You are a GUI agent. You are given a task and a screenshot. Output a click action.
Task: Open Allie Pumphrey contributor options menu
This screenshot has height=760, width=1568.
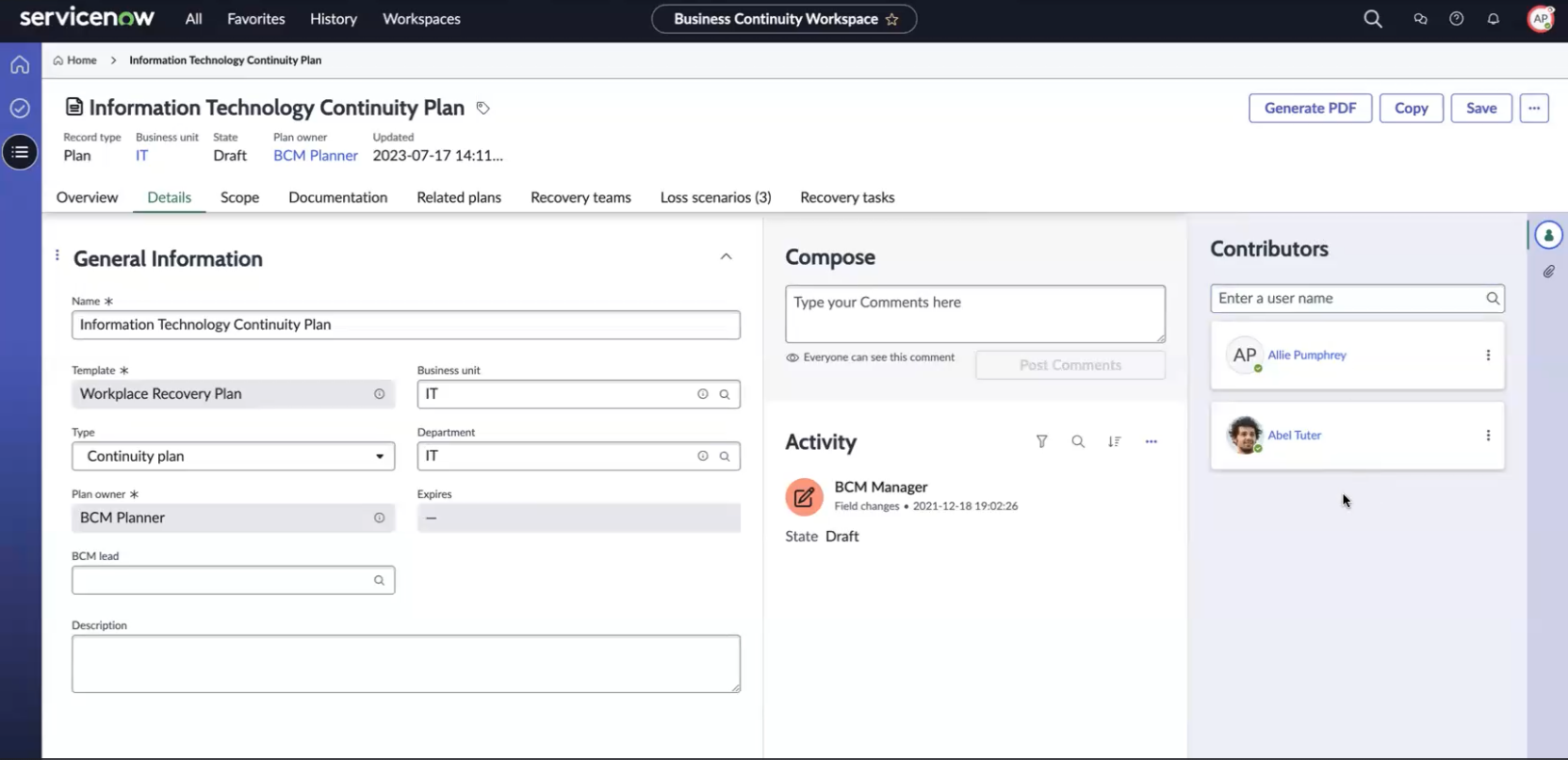[x=1488, y=355]
